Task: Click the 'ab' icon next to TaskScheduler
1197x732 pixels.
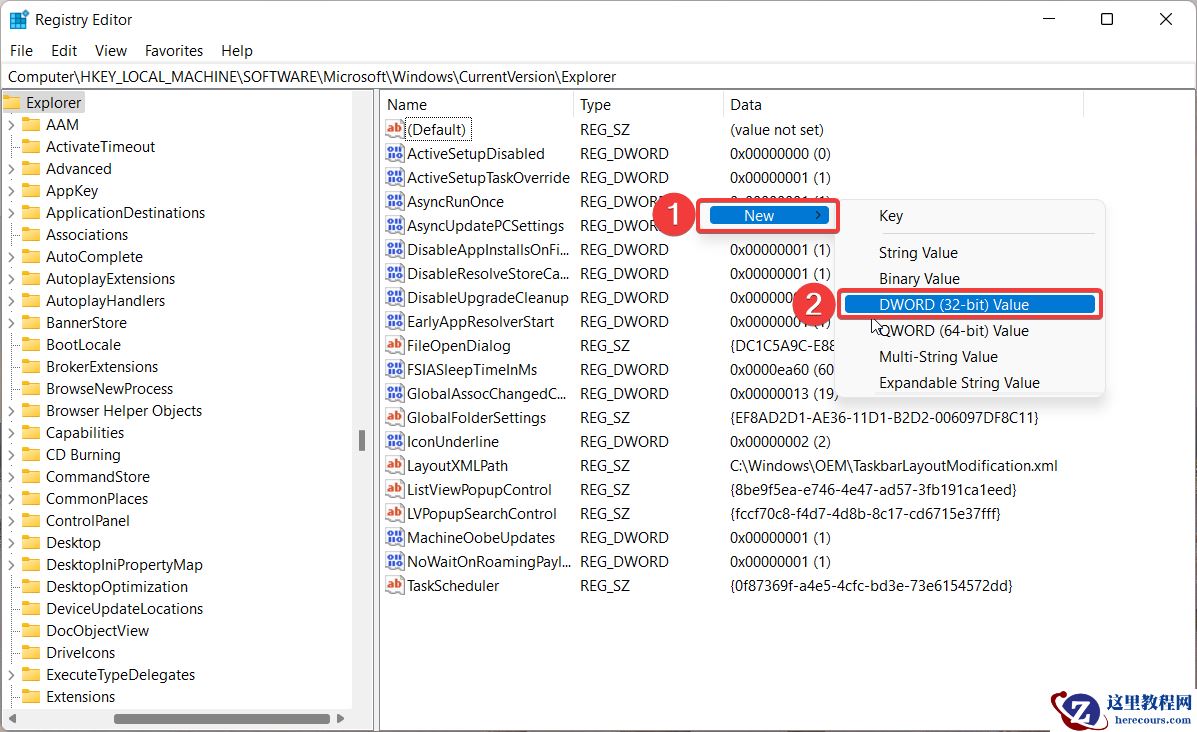Action: click(394, 585)
